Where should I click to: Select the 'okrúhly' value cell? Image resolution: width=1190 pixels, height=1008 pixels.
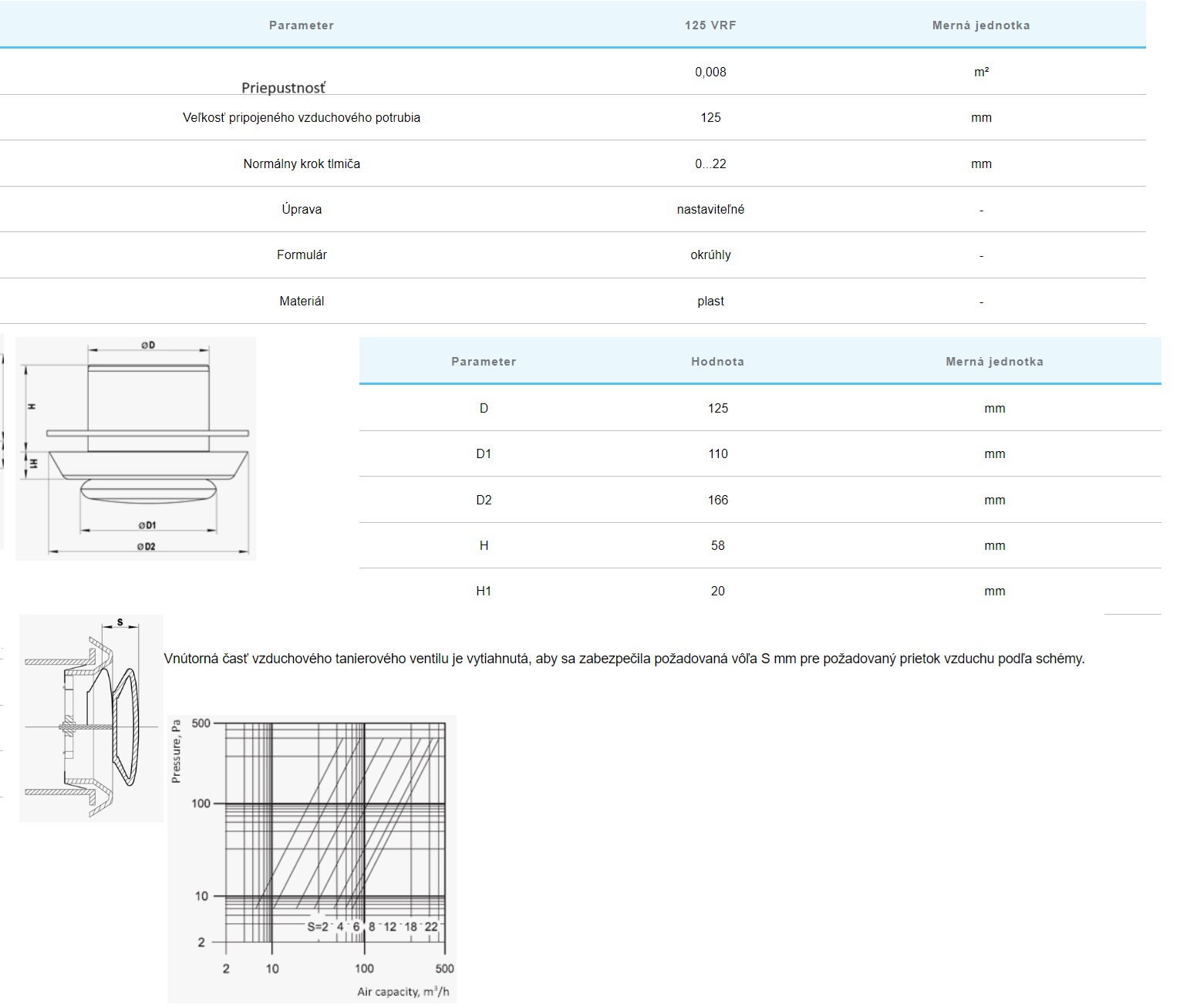710,255
